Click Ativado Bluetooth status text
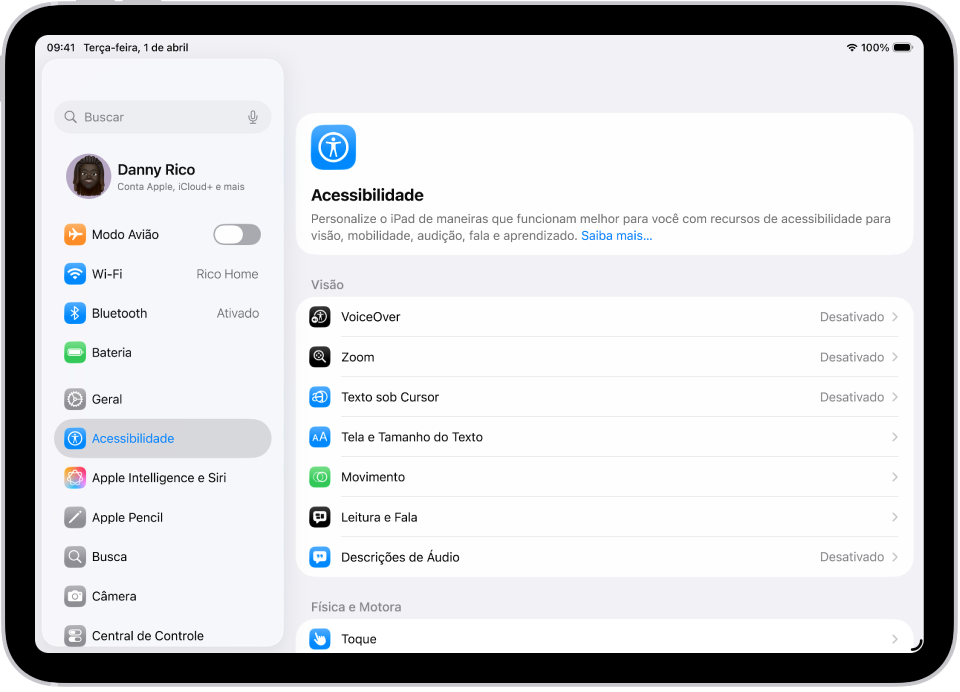Image resolution: width=960 pixels, height=692 pixels. (238, 313)
